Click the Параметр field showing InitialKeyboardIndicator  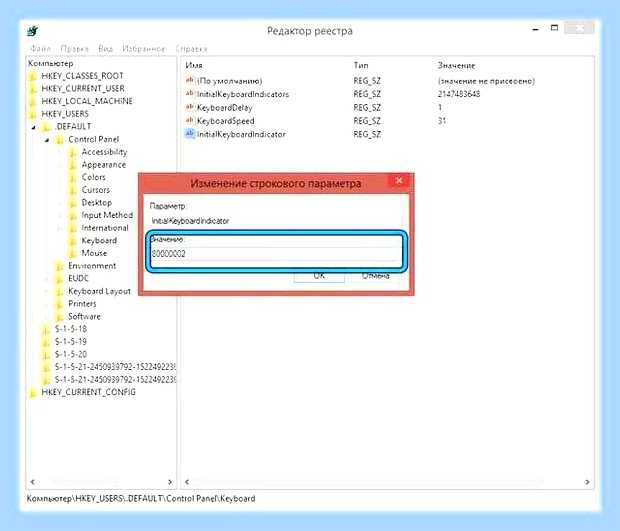tap(276, 221)
